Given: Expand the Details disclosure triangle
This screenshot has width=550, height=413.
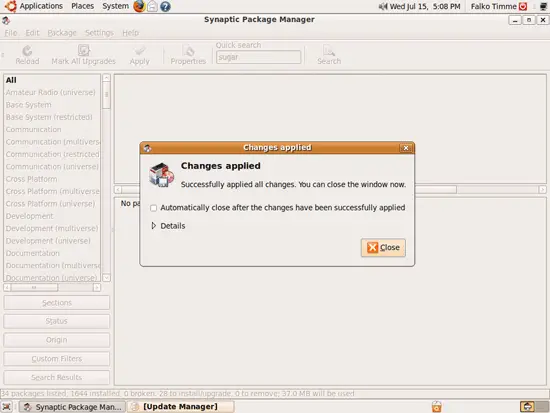Looking at the screenshot, I should point(153,226).
